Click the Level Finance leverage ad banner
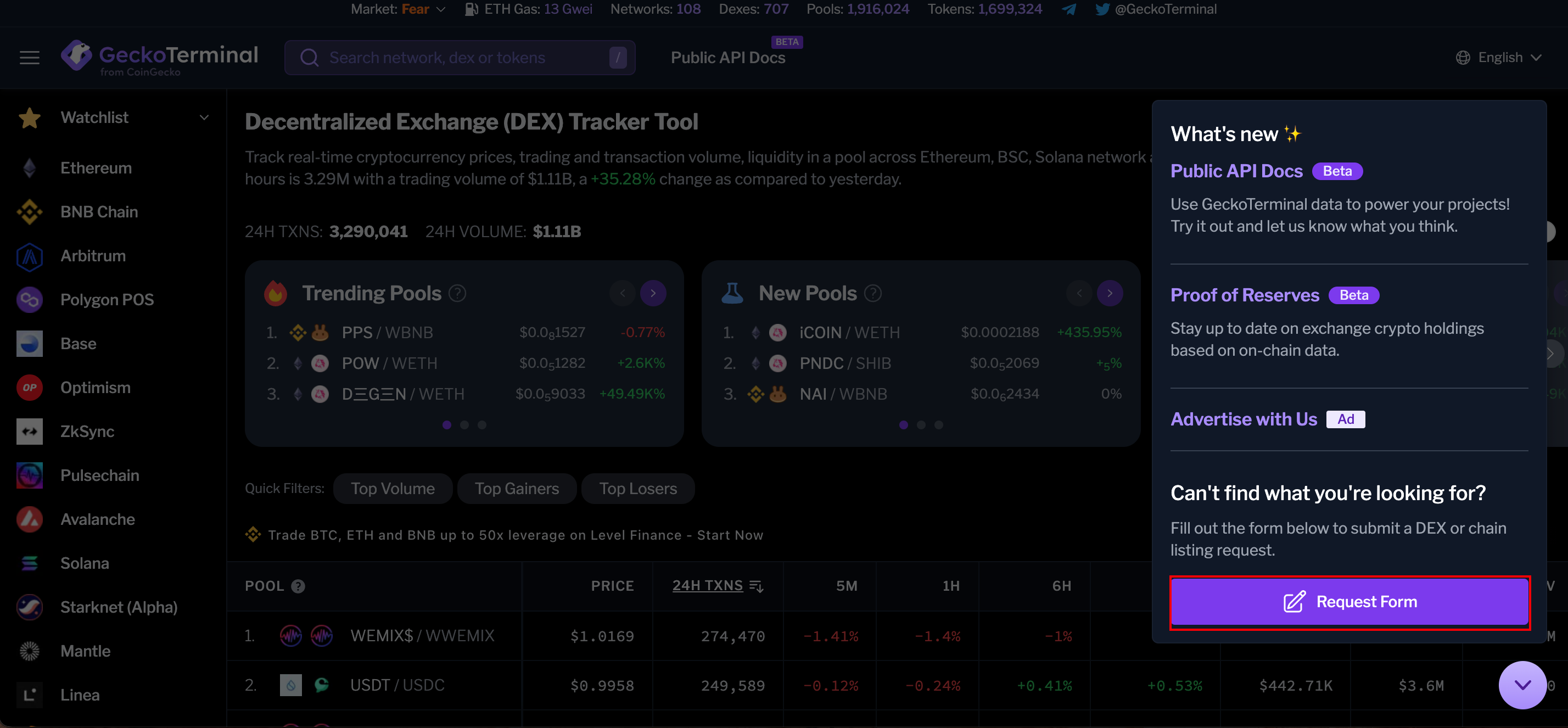Viewport: 1568px width, 728px height. (x=504, y=535)
